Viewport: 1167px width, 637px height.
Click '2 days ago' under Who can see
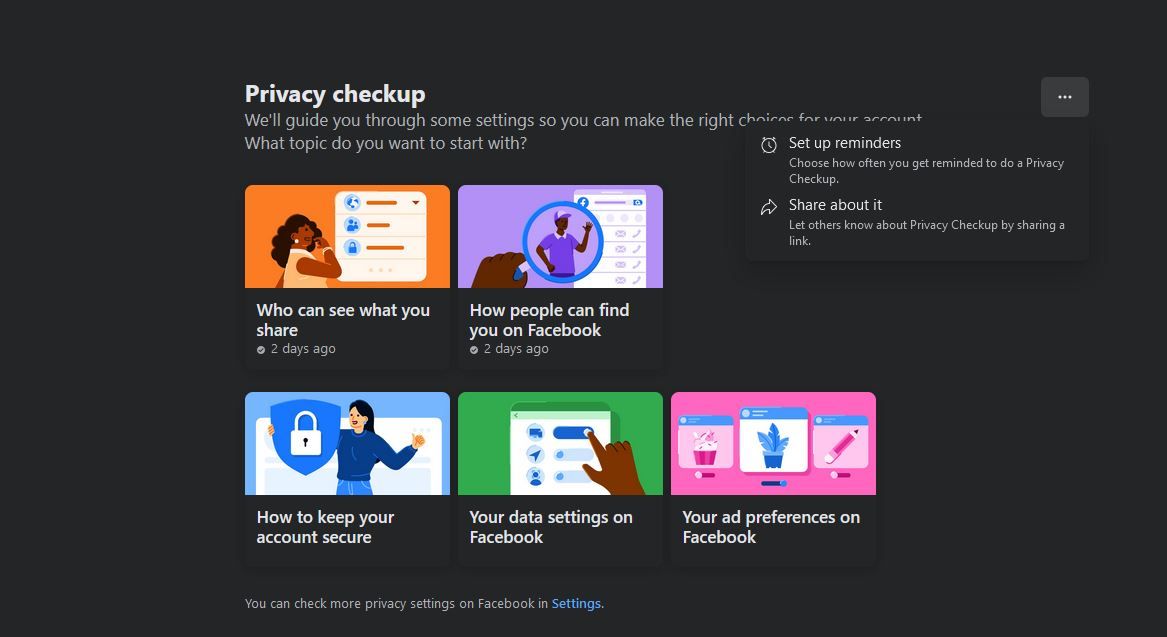[303, 349]
